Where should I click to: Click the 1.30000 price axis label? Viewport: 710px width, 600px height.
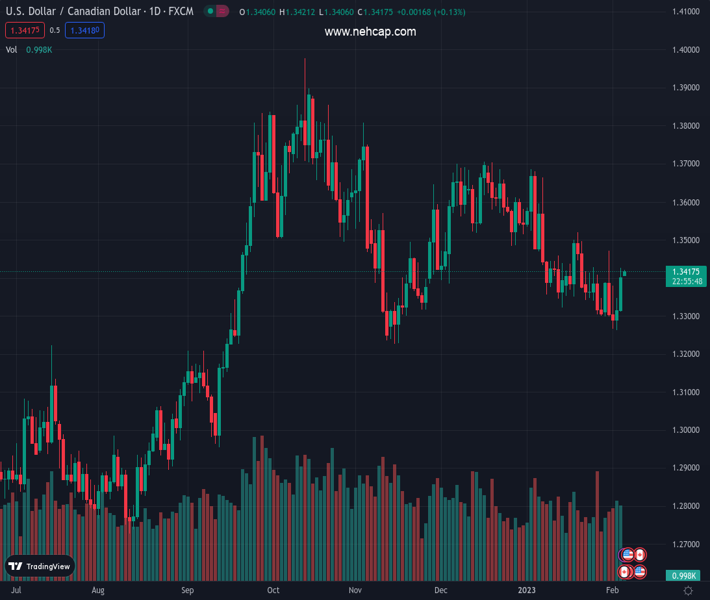tap(686, 430)
